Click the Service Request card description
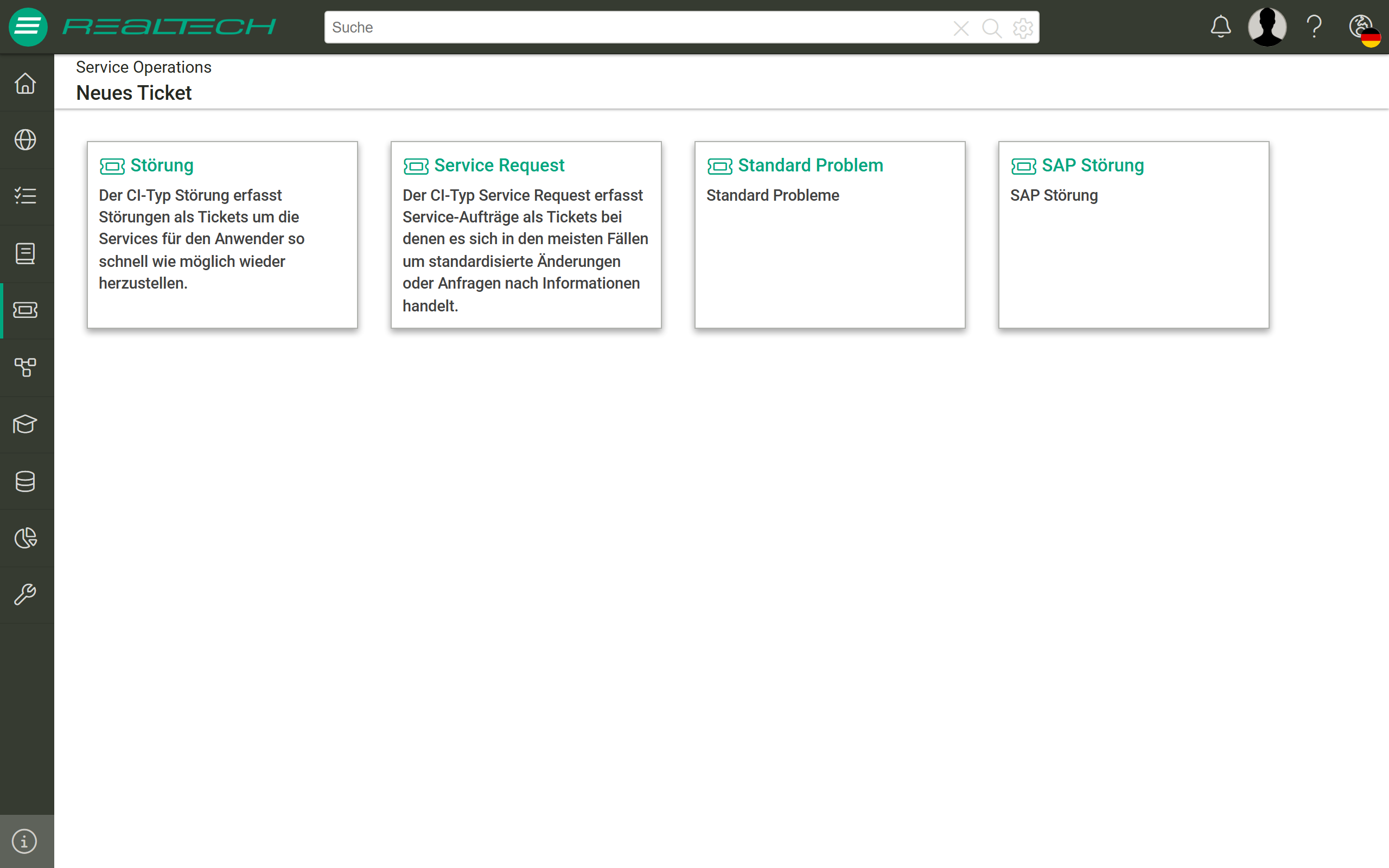 pos(525,250)
